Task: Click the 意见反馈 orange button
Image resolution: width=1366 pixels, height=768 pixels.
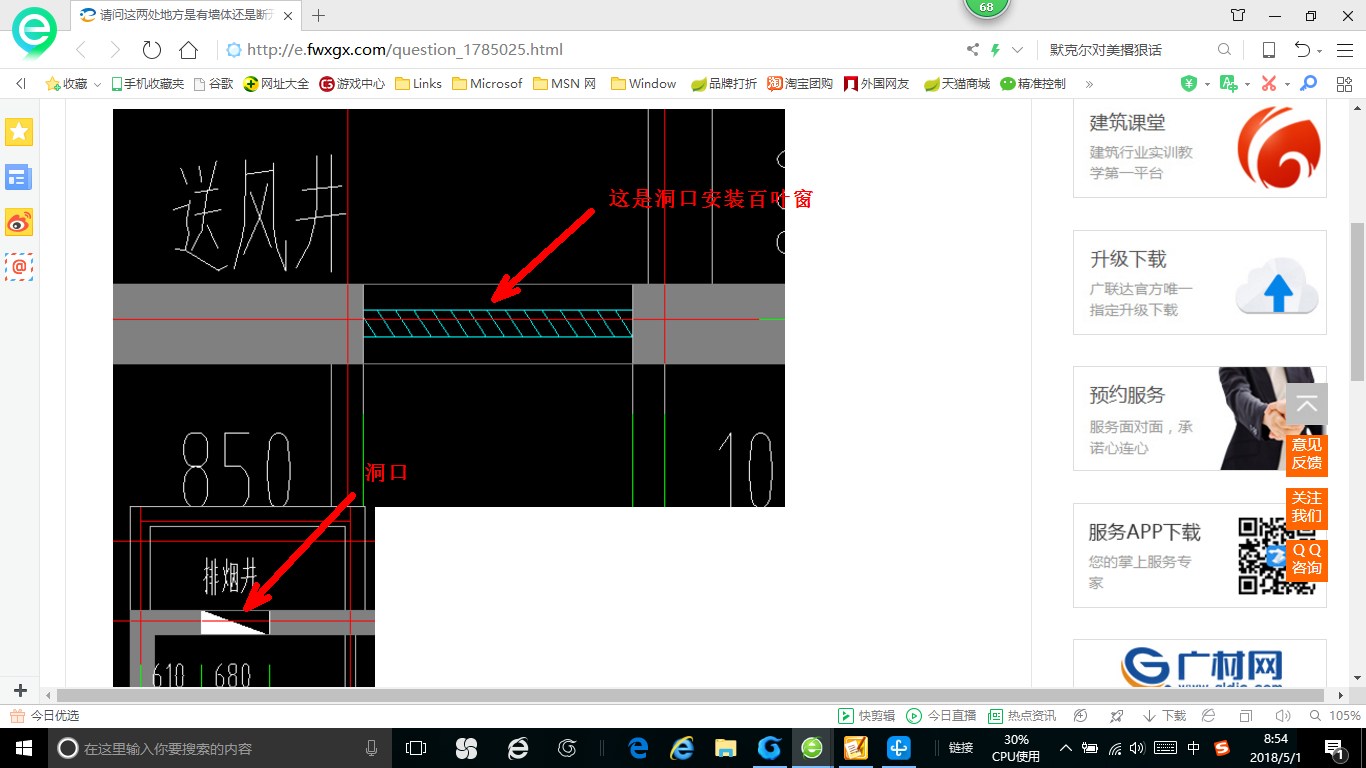Action: [x=1306, y=454]
